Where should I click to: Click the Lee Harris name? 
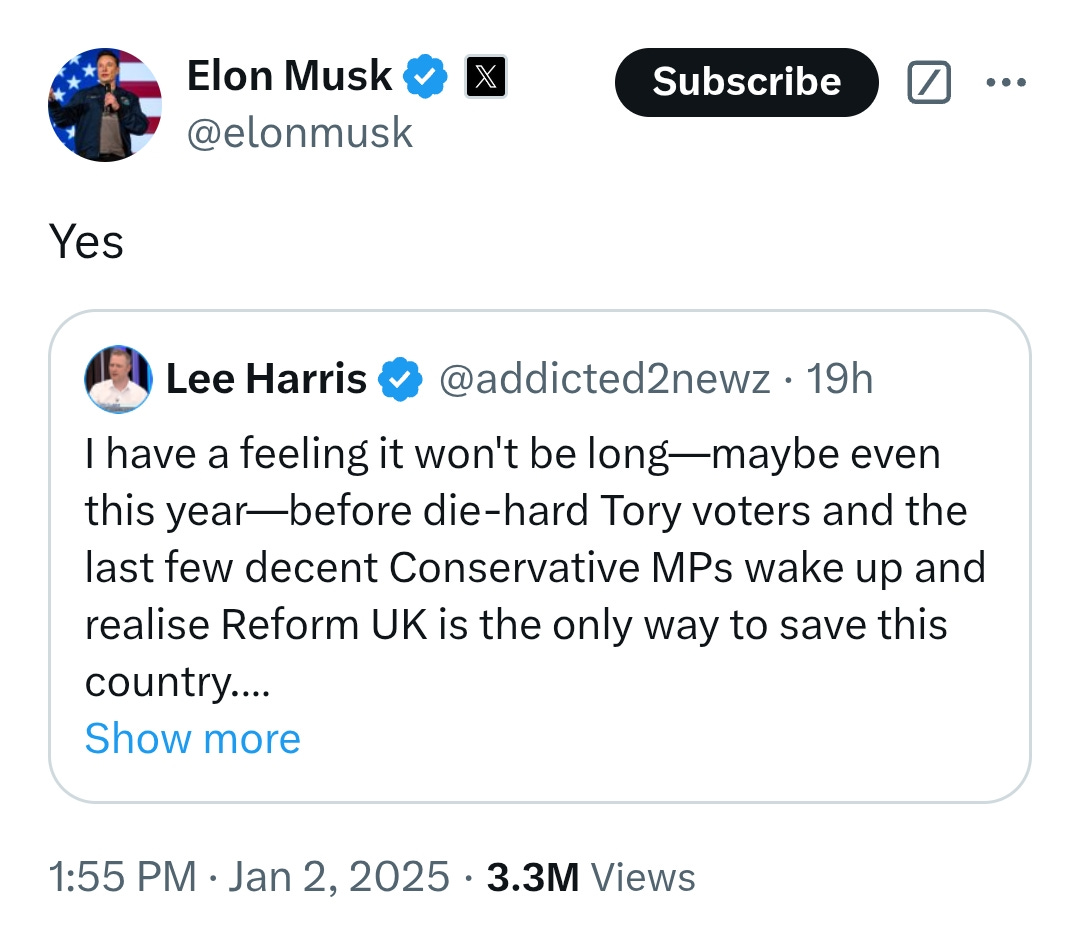pos(266,380)
